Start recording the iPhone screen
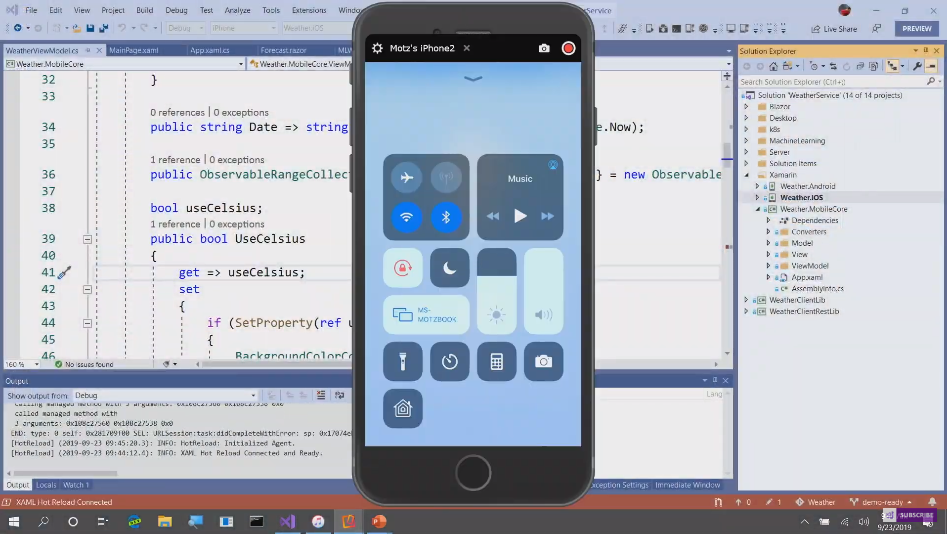The width and height of the screenshot is (947, 534). click(x=568, y=48)
